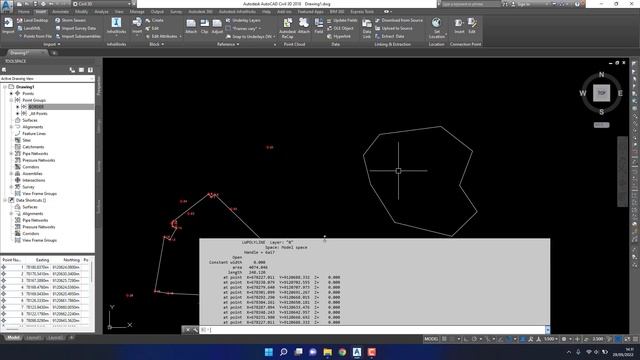The height and width of the screenshot is (360, 640).
Task: Open File Explorer from the taskbar
Action: pyautogui.click(x=328, y=352)
